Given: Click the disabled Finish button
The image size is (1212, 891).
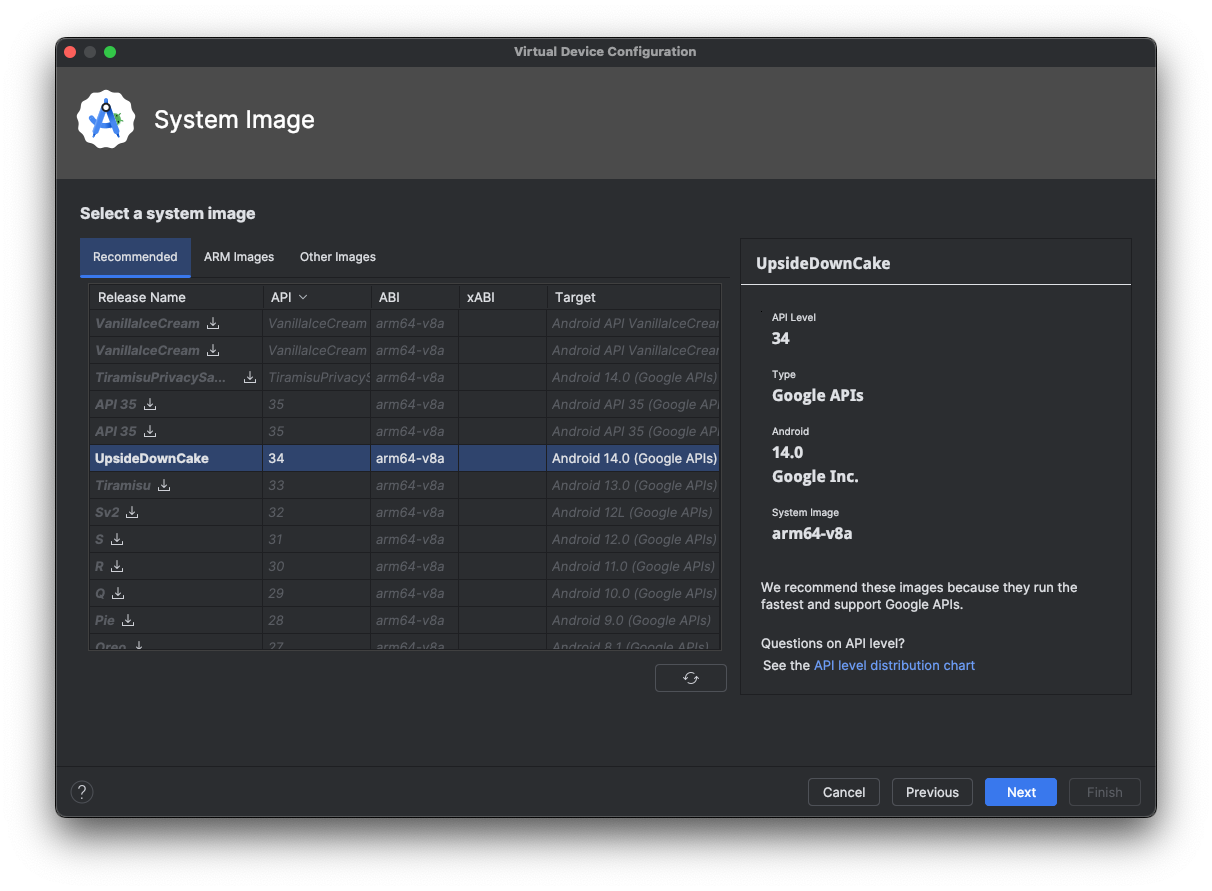Looking at the screenshot, I should pyautogui.click(x=1105, y=792).
